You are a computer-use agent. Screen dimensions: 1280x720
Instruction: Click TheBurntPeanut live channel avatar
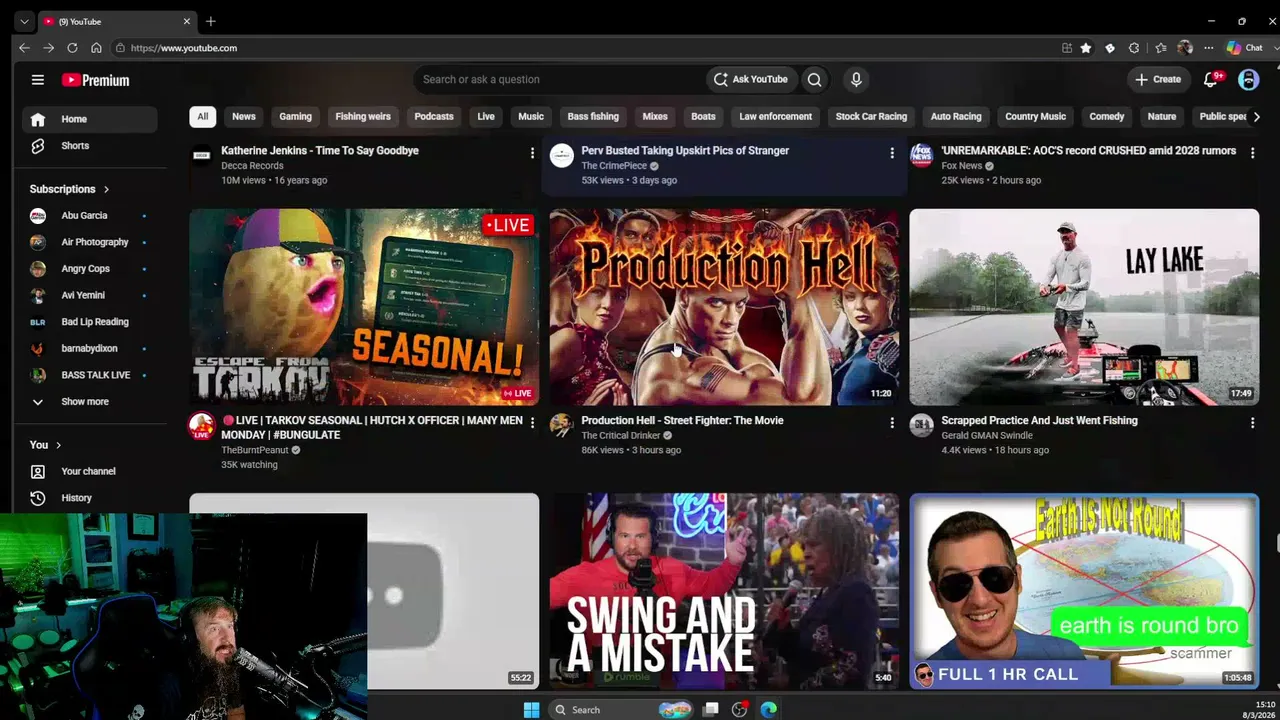[202, 426]
